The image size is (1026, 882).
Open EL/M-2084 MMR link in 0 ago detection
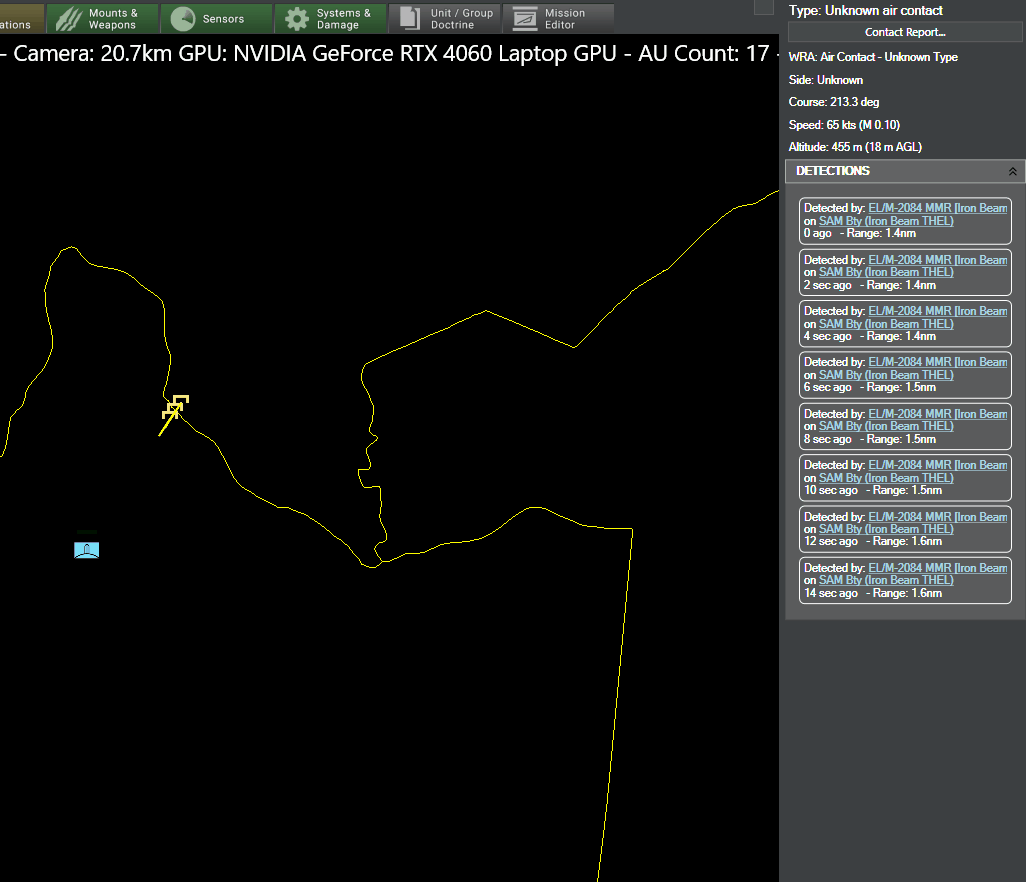pos(937,208)
